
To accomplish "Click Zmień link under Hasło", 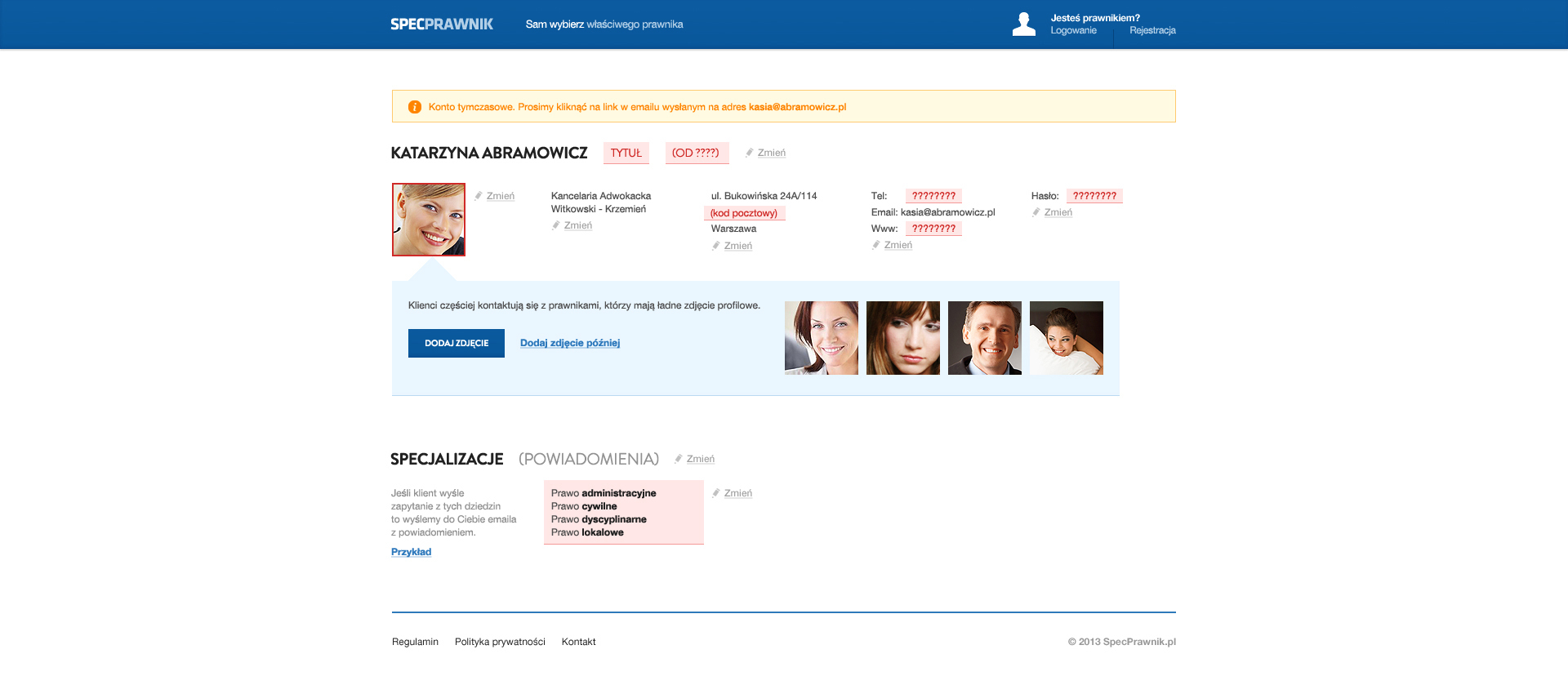I will (x=1058, y=212).
